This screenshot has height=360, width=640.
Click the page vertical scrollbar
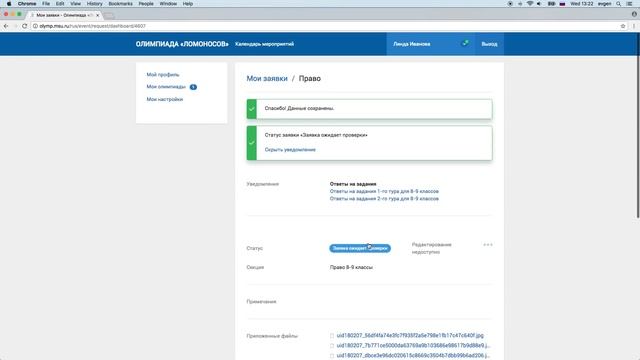638,126
